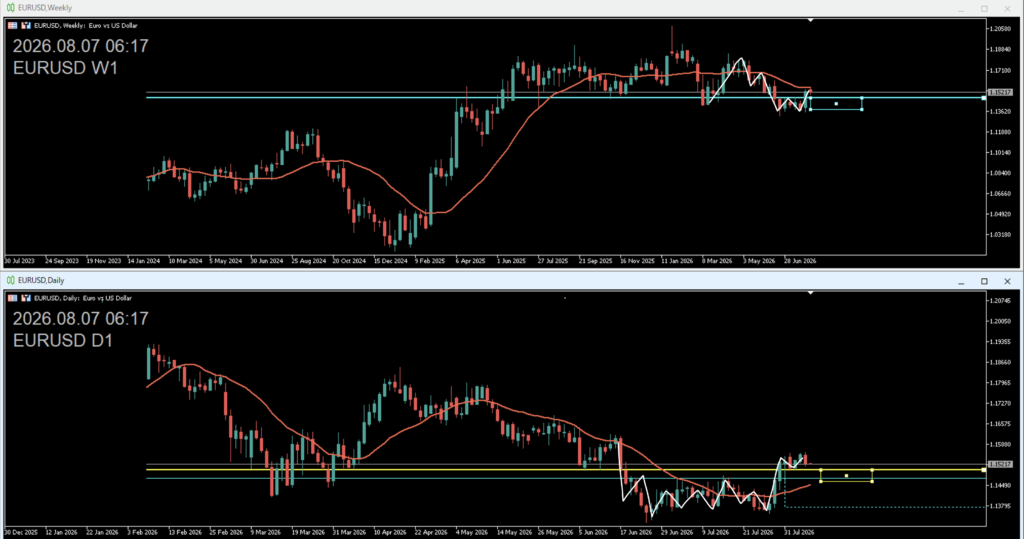This screenshot has height=539, width=1024.
Task: Click the Weekly chart's one-click trading icon
Action: pyautogui.click(x=12, y=25)
